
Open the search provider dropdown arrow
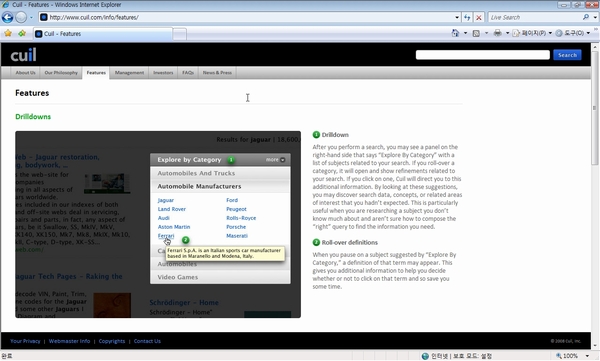click(595, 17)
